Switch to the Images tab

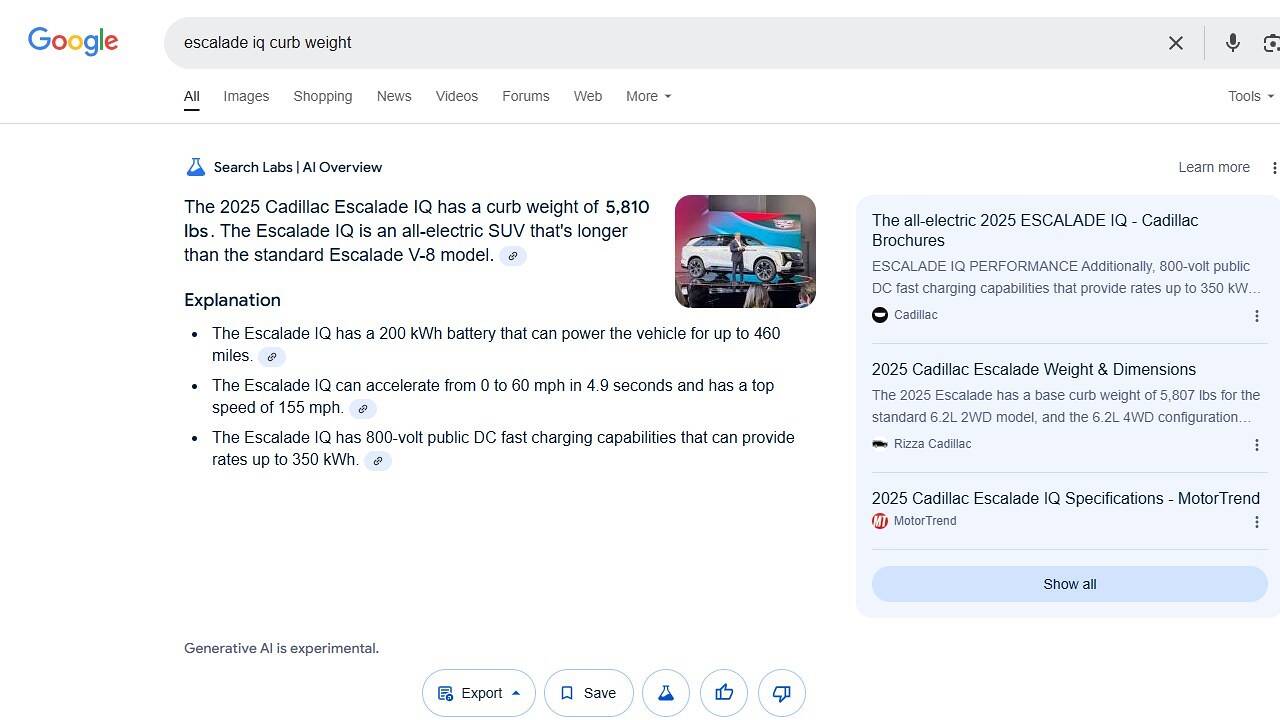coord(246,96)
